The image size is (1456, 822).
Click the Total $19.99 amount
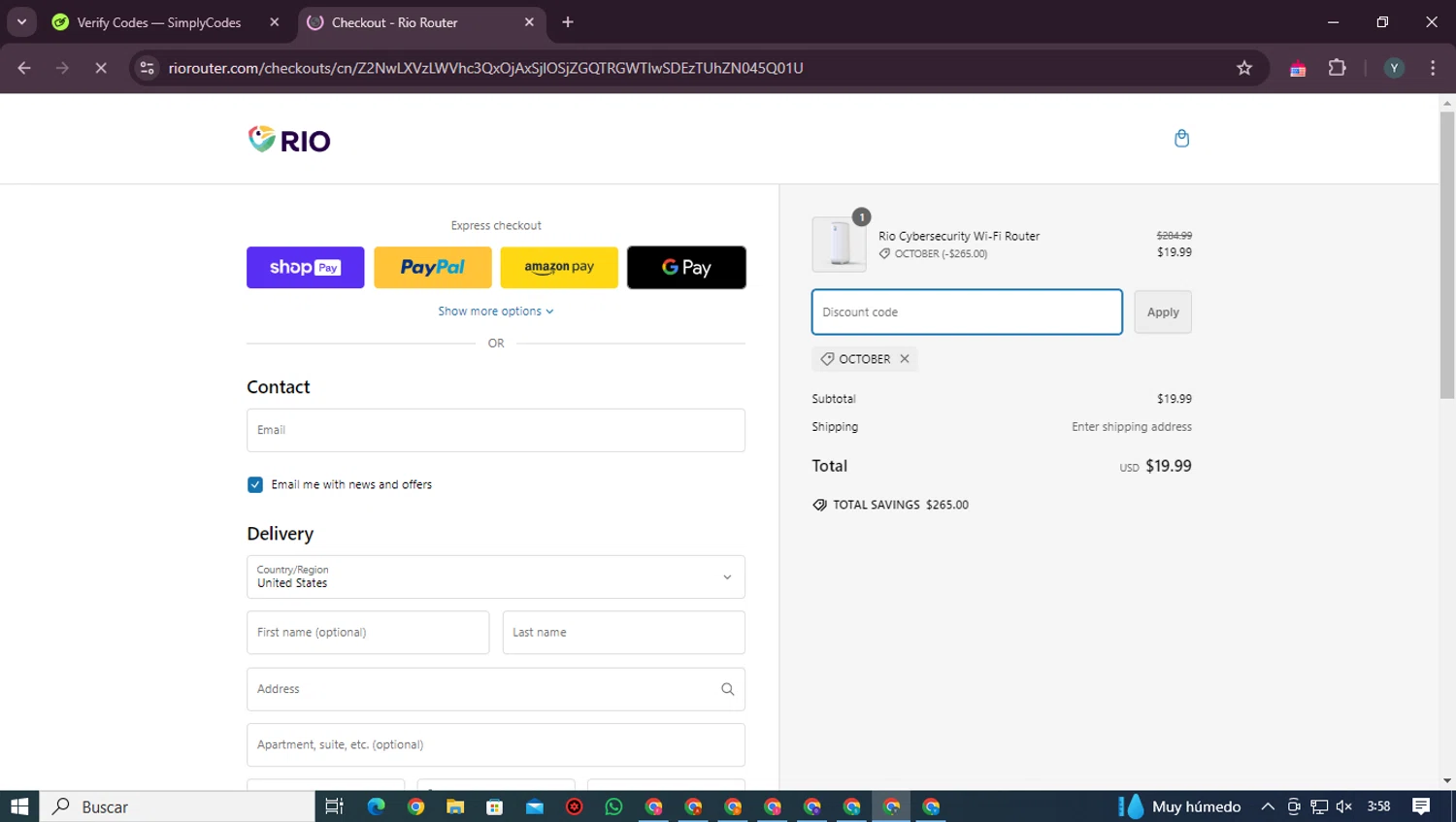(1169, 466)
